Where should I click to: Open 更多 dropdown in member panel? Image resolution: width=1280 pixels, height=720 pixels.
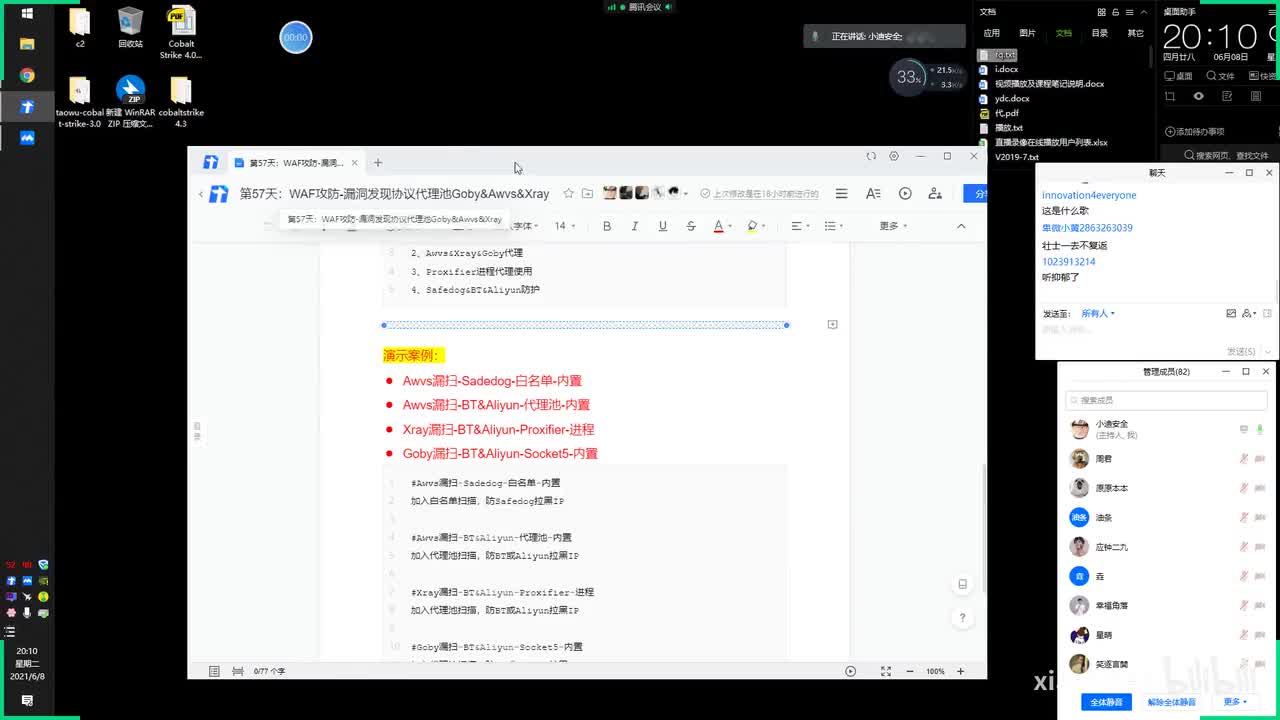(1235, 702)
